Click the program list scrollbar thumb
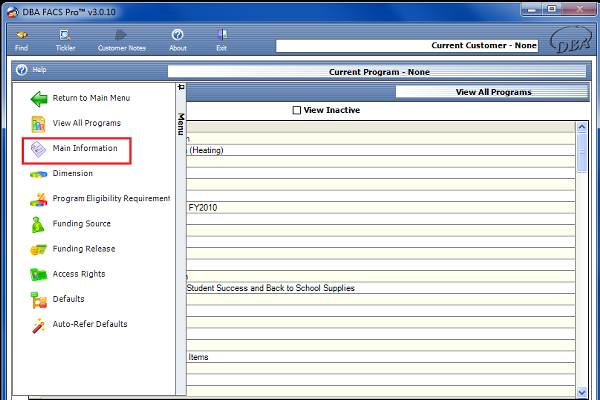 [582, 152]
